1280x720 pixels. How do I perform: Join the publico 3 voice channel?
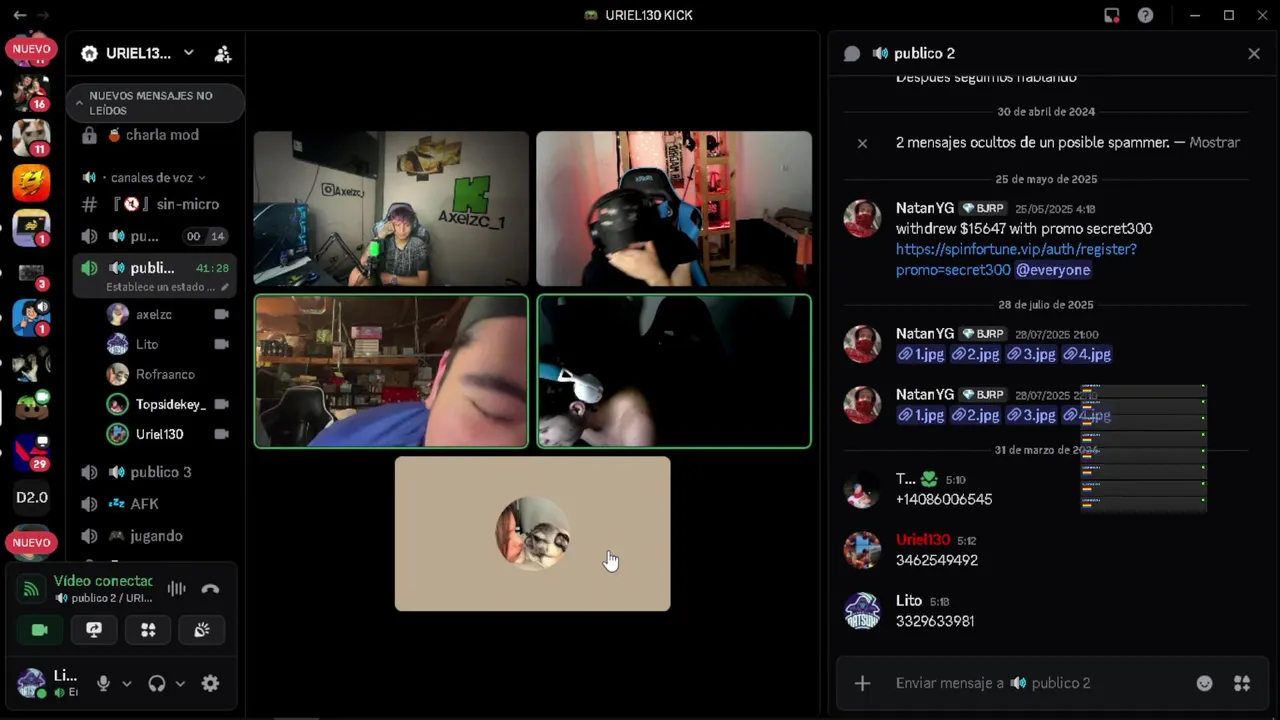[x=155, y=472]
